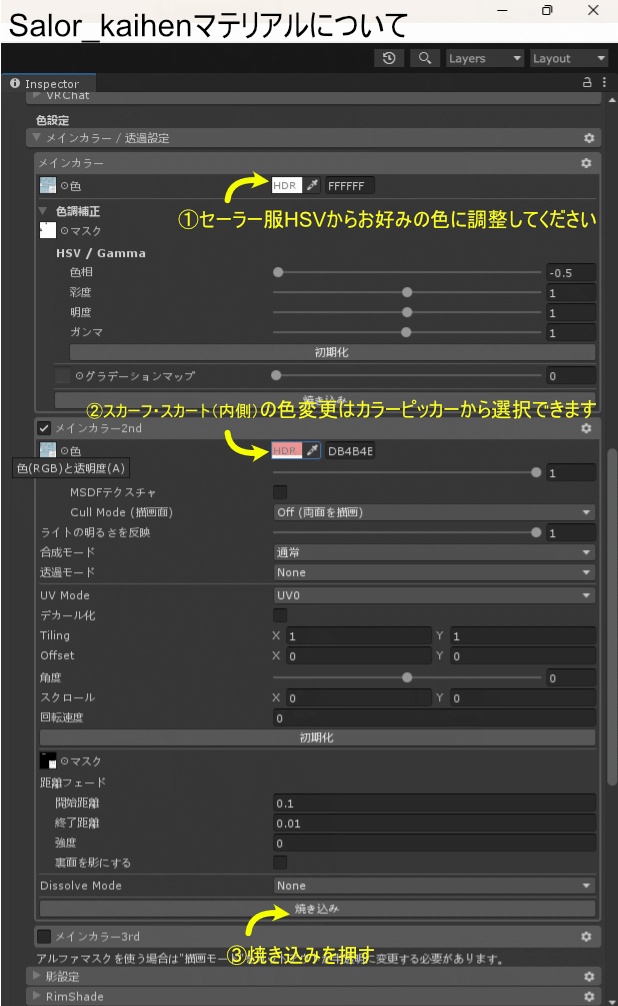Uncheck the メインカラー2nd checkbox
This screenshot has width=618, height=1006.
pyautogui.click(x=44, y=428)
